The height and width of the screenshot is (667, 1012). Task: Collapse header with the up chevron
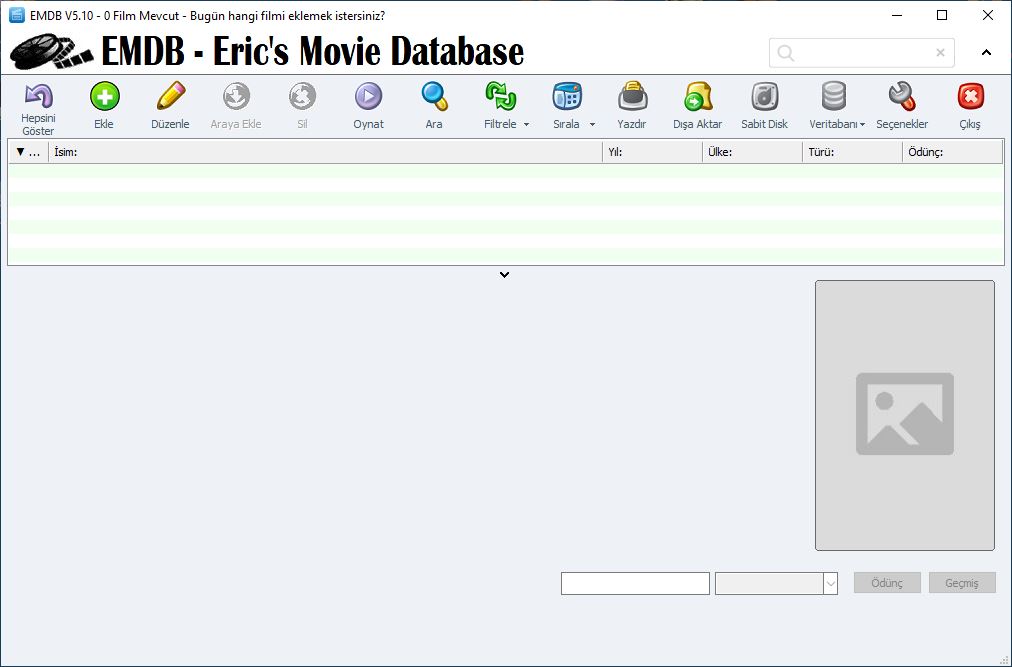(x=986, y=52)
